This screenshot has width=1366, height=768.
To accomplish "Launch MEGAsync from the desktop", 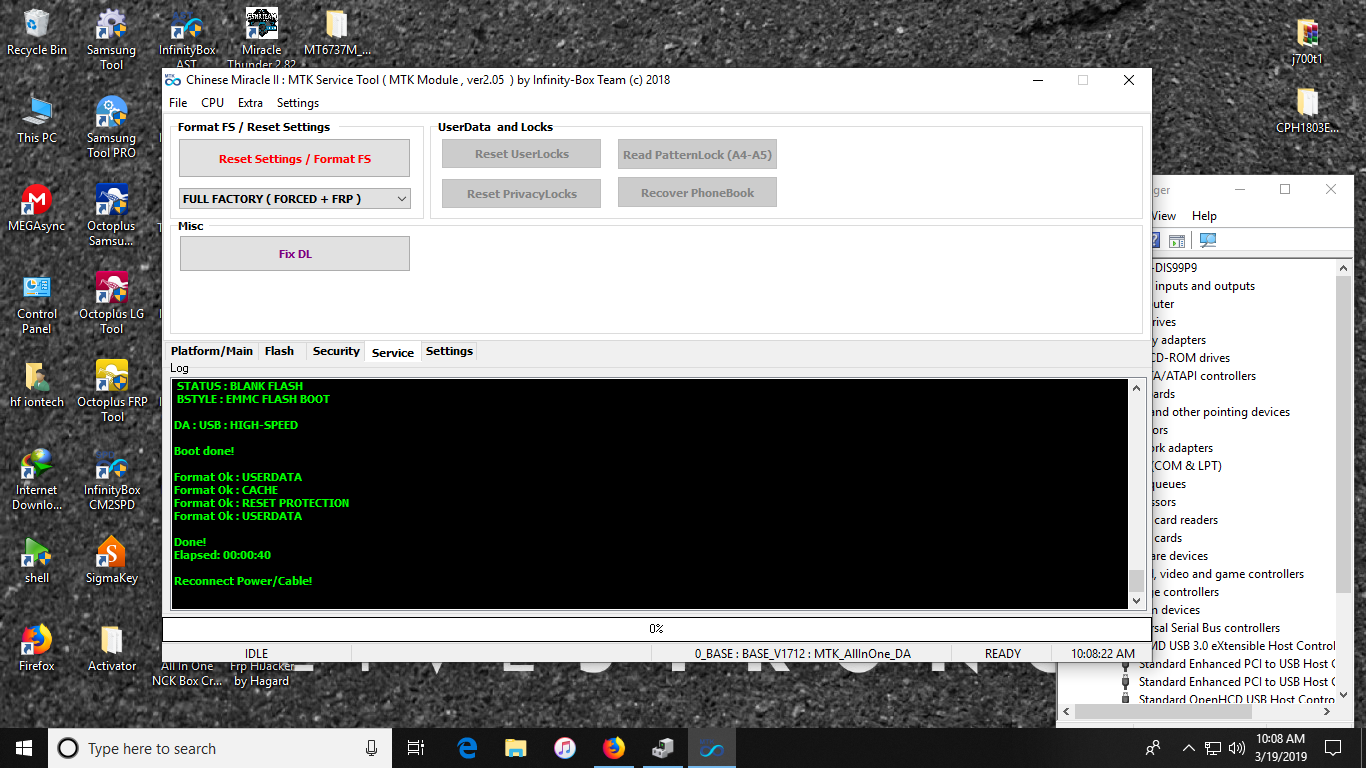I will tap(37, 208).
